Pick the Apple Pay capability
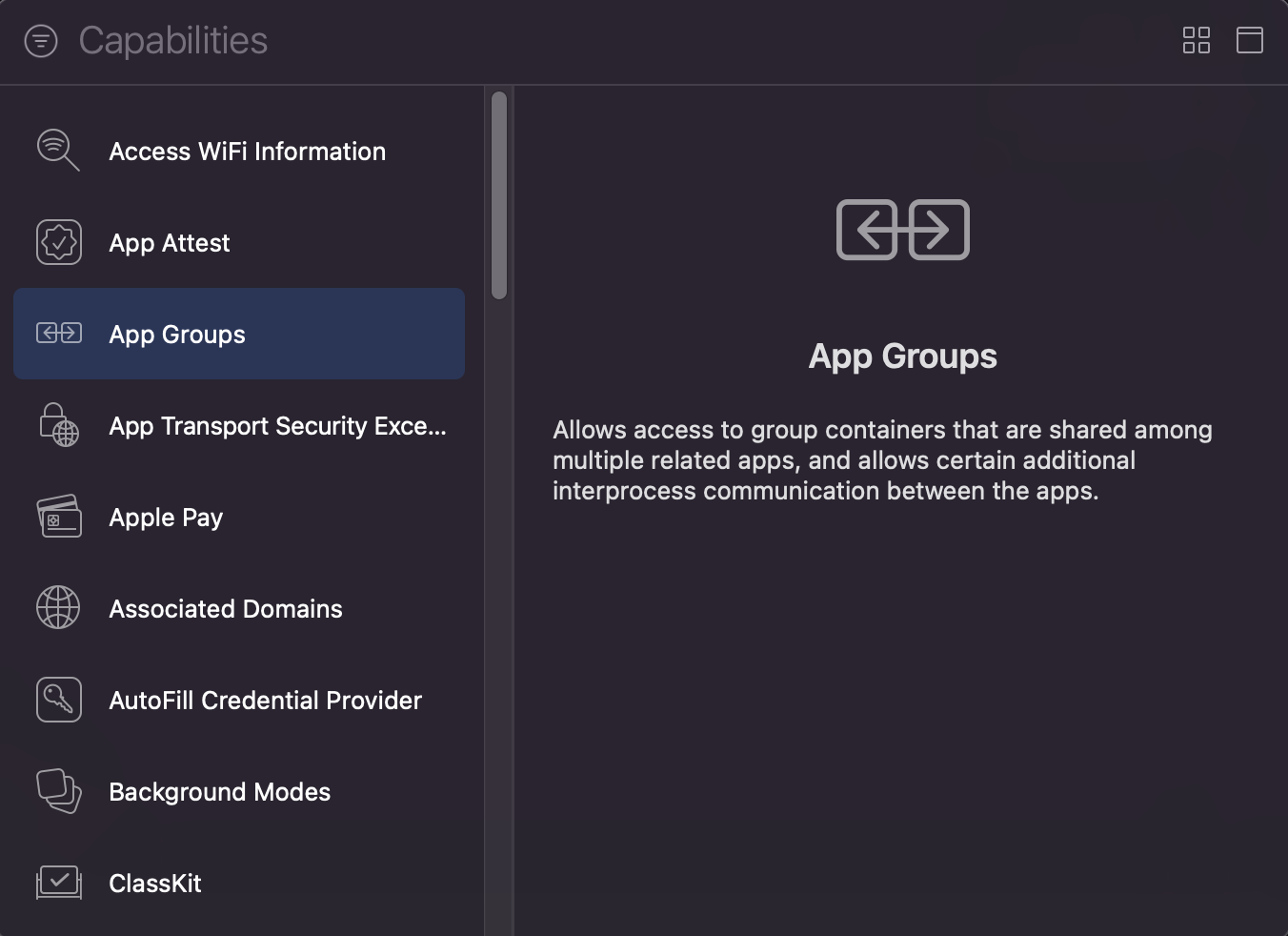The image size is (1288, 936). (x=239, y=517)
